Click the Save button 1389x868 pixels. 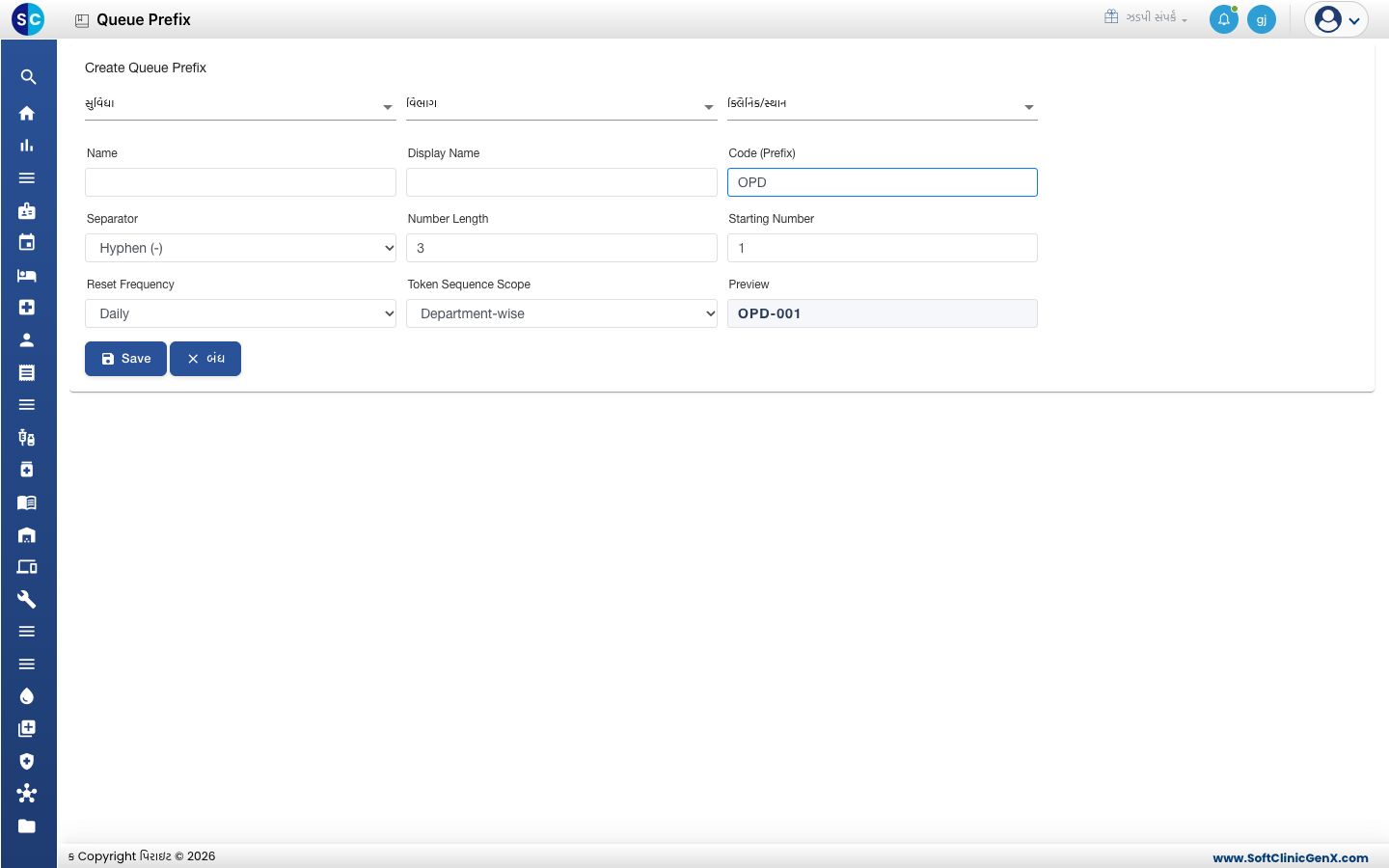pyautogui.click(x=125, y=359)
